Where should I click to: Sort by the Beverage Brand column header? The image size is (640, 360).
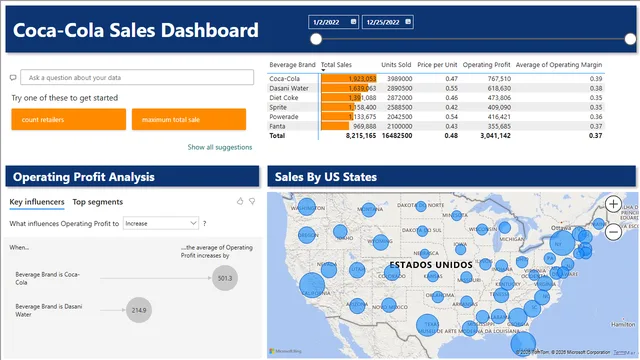tap(292, 64)
